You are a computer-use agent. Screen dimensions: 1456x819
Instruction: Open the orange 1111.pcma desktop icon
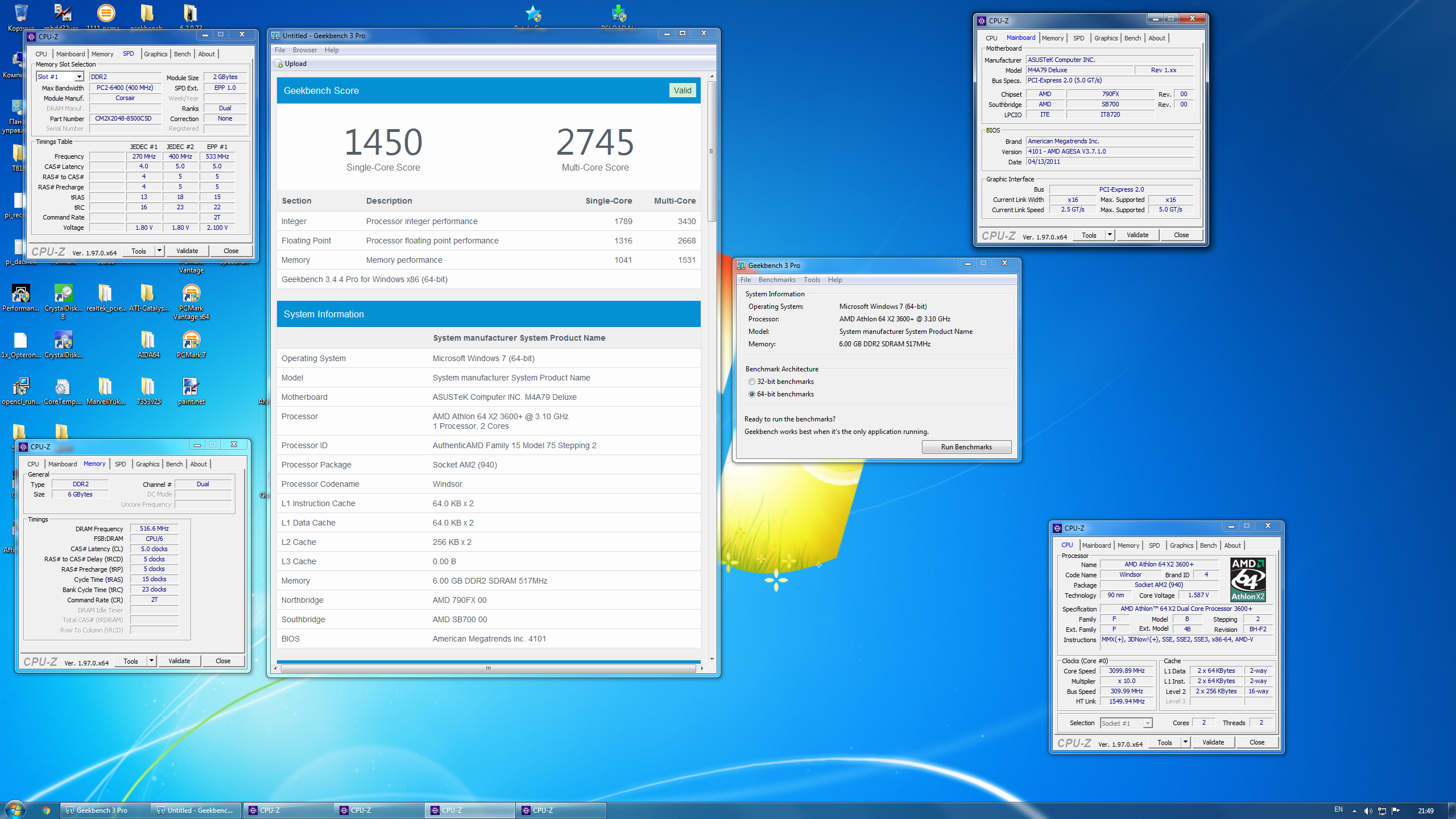tap(105, 13)
